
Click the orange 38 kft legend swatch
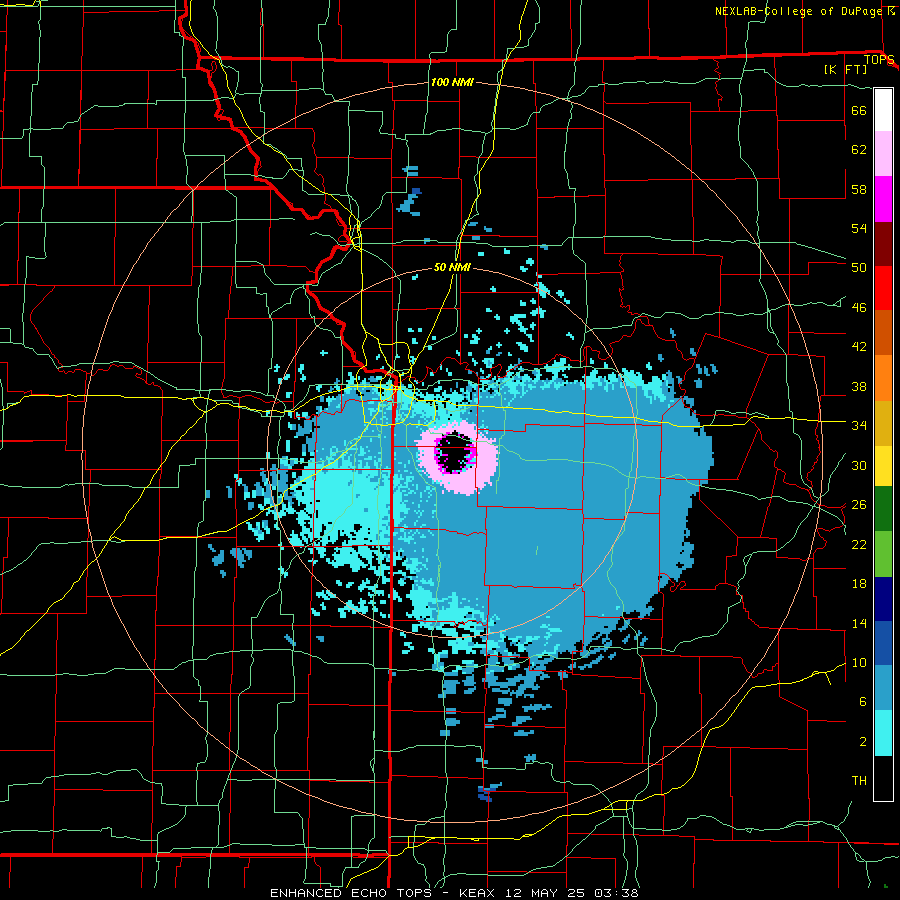point(883,378)
